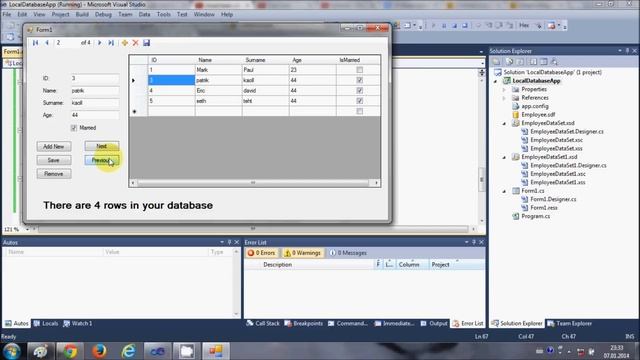The height and width of the screenshot is (360, 640).
Task: Click the Save button in Form1
Action: pos(54,160)
